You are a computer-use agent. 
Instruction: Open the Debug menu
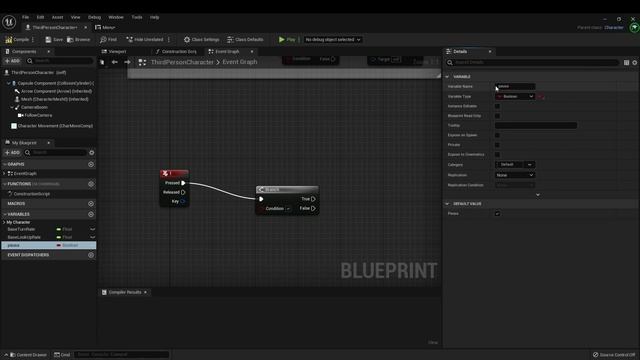pyautogui.click(x=94, y=17)
